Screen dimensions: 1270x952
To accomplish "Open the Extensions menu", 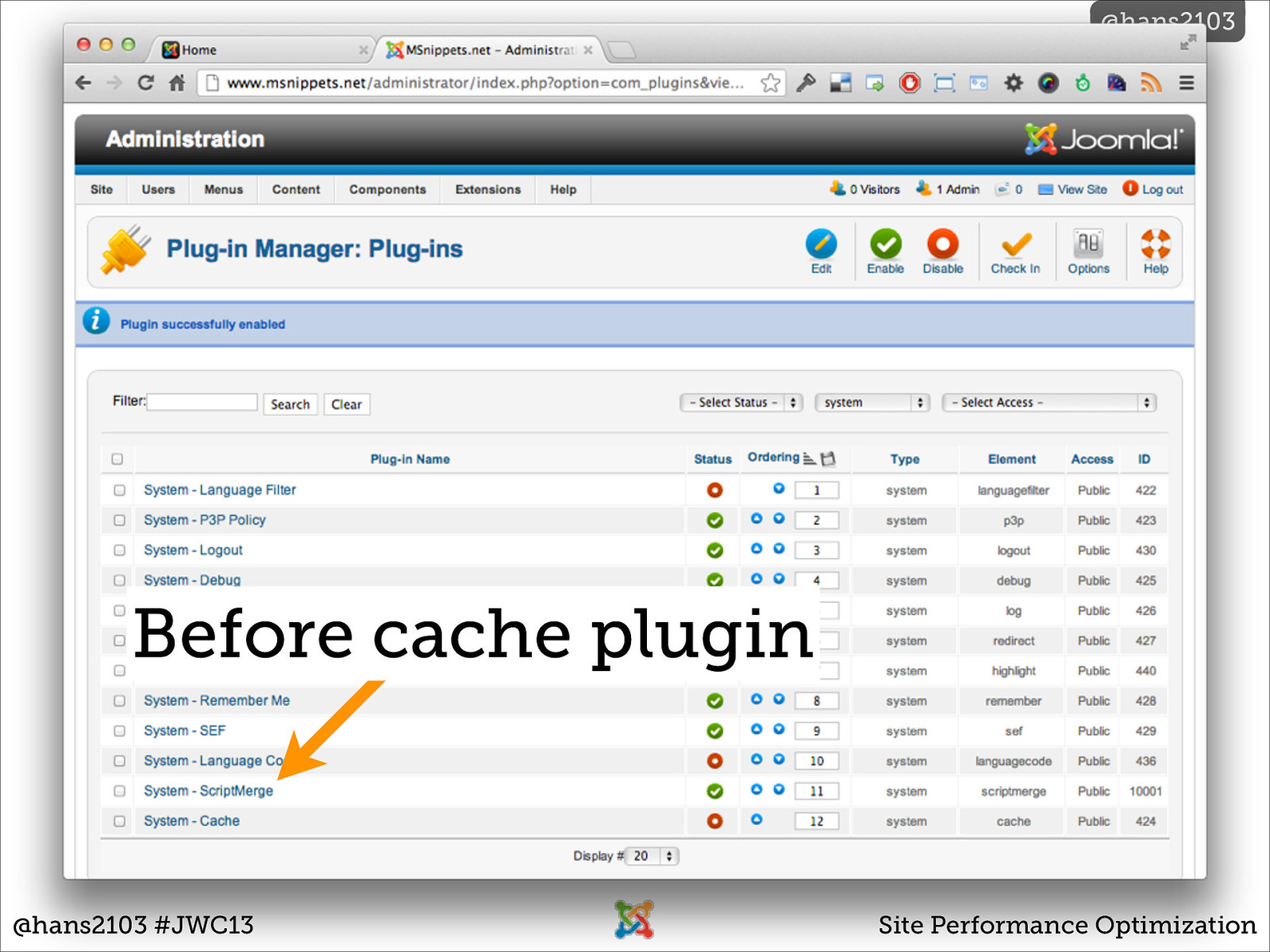I will 488,190.
